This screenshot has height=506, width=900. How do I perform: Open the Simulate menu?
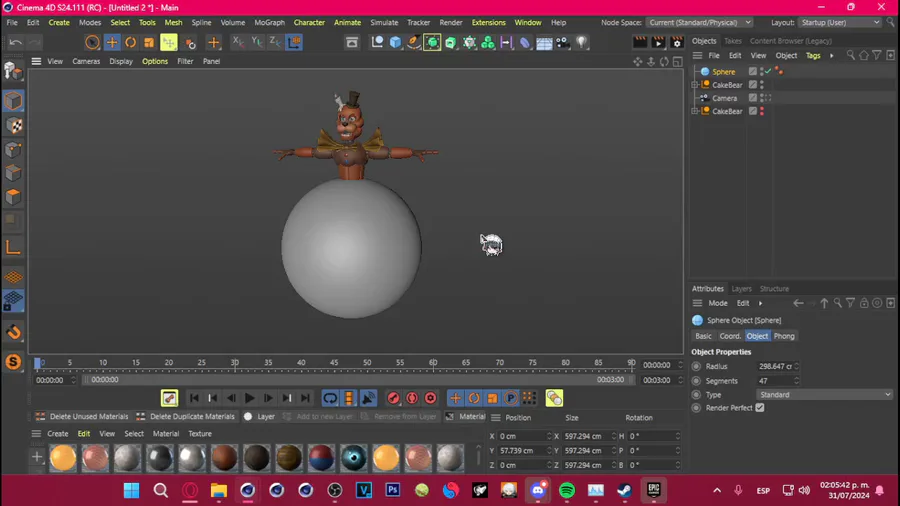pos(384,22)
